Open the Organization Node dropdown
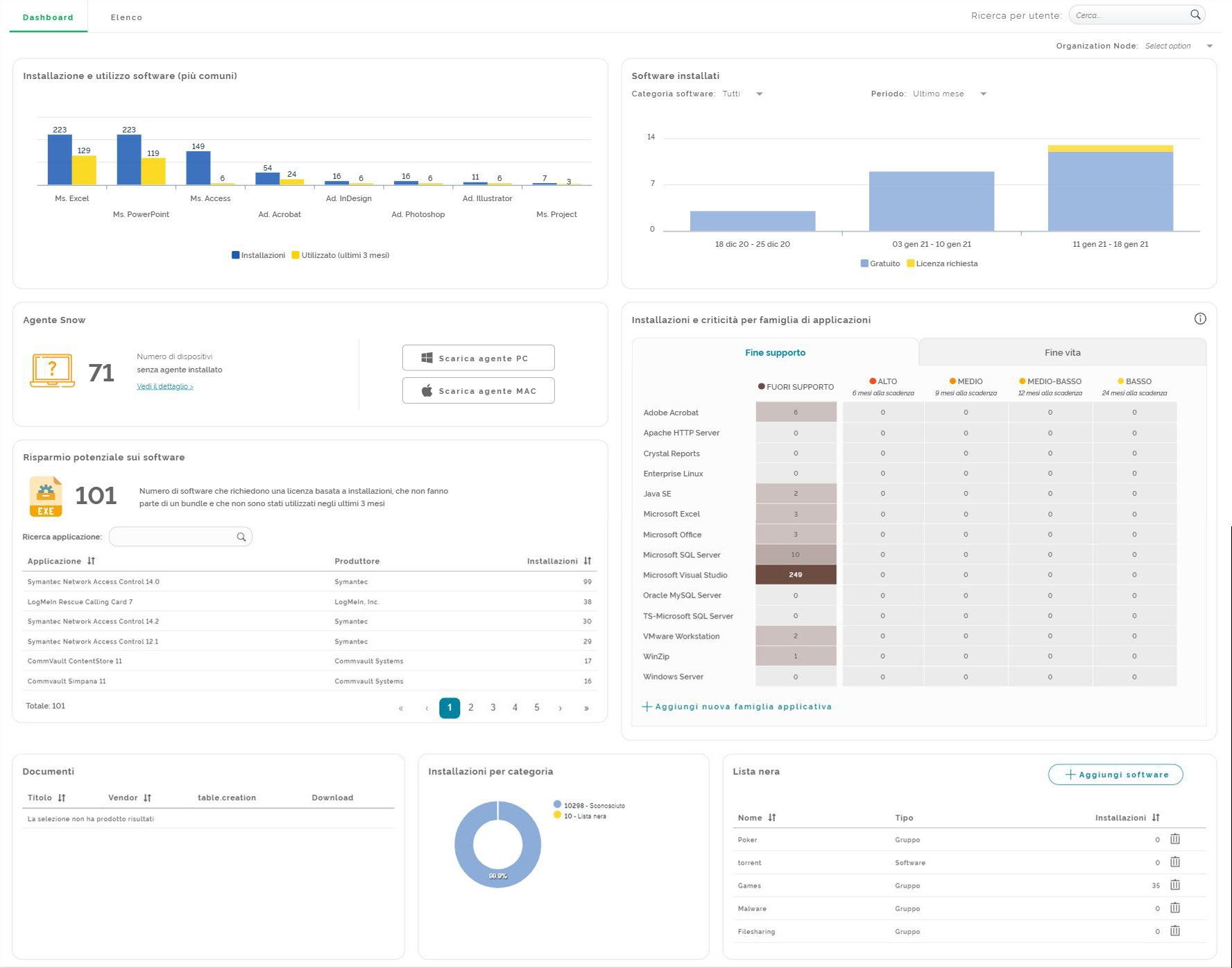 pos(1179,46)
